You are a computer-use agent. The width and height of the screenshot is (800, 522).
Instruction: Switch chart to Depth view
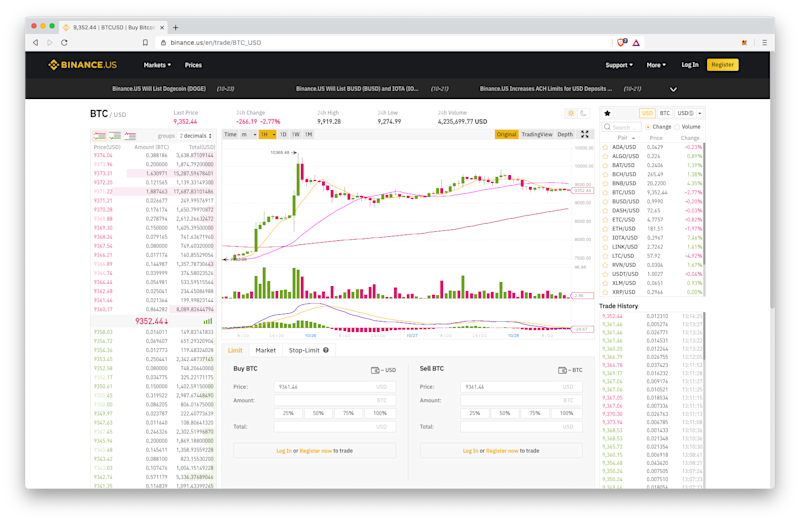(x=565, y=134)
